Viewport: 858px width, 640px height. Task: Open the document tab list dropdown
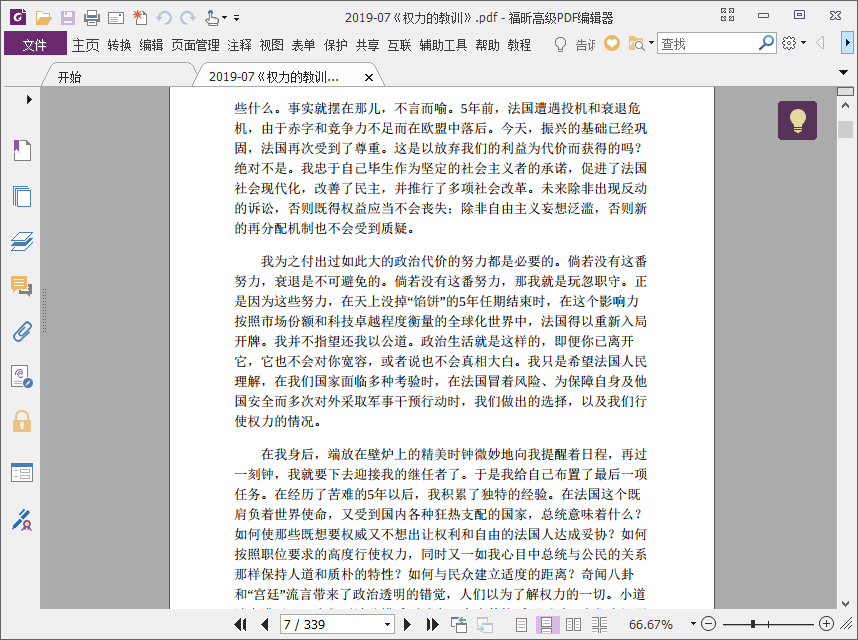pos(844,72)
